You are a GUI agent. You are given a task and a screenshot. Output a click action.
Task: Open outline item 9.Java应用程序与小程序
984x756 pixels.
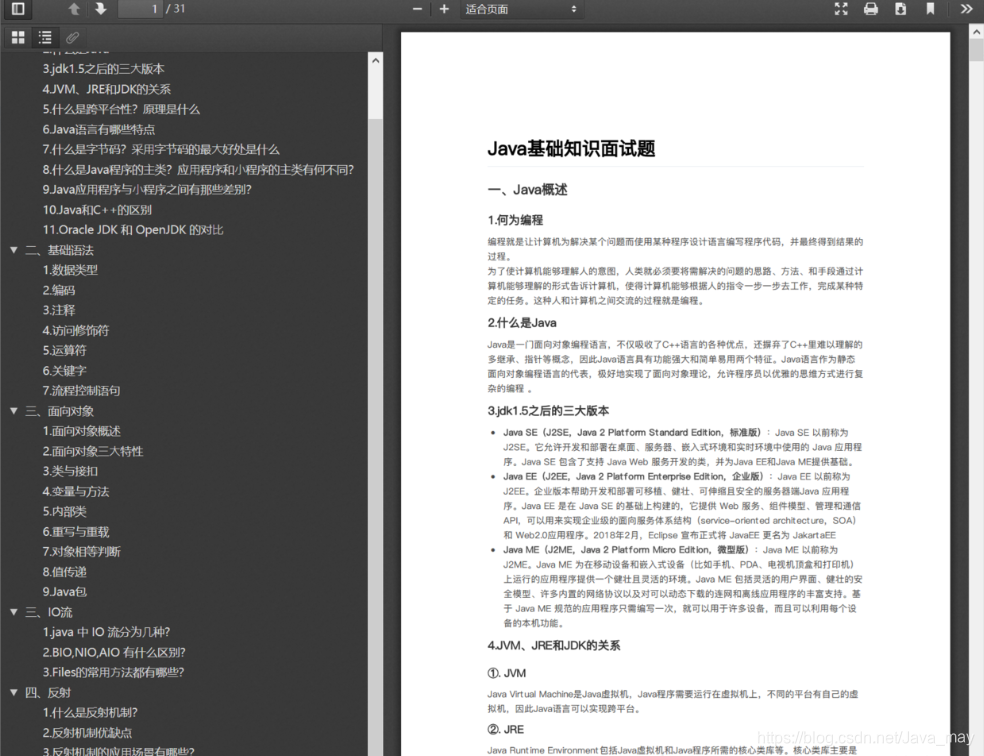[147, 189]
